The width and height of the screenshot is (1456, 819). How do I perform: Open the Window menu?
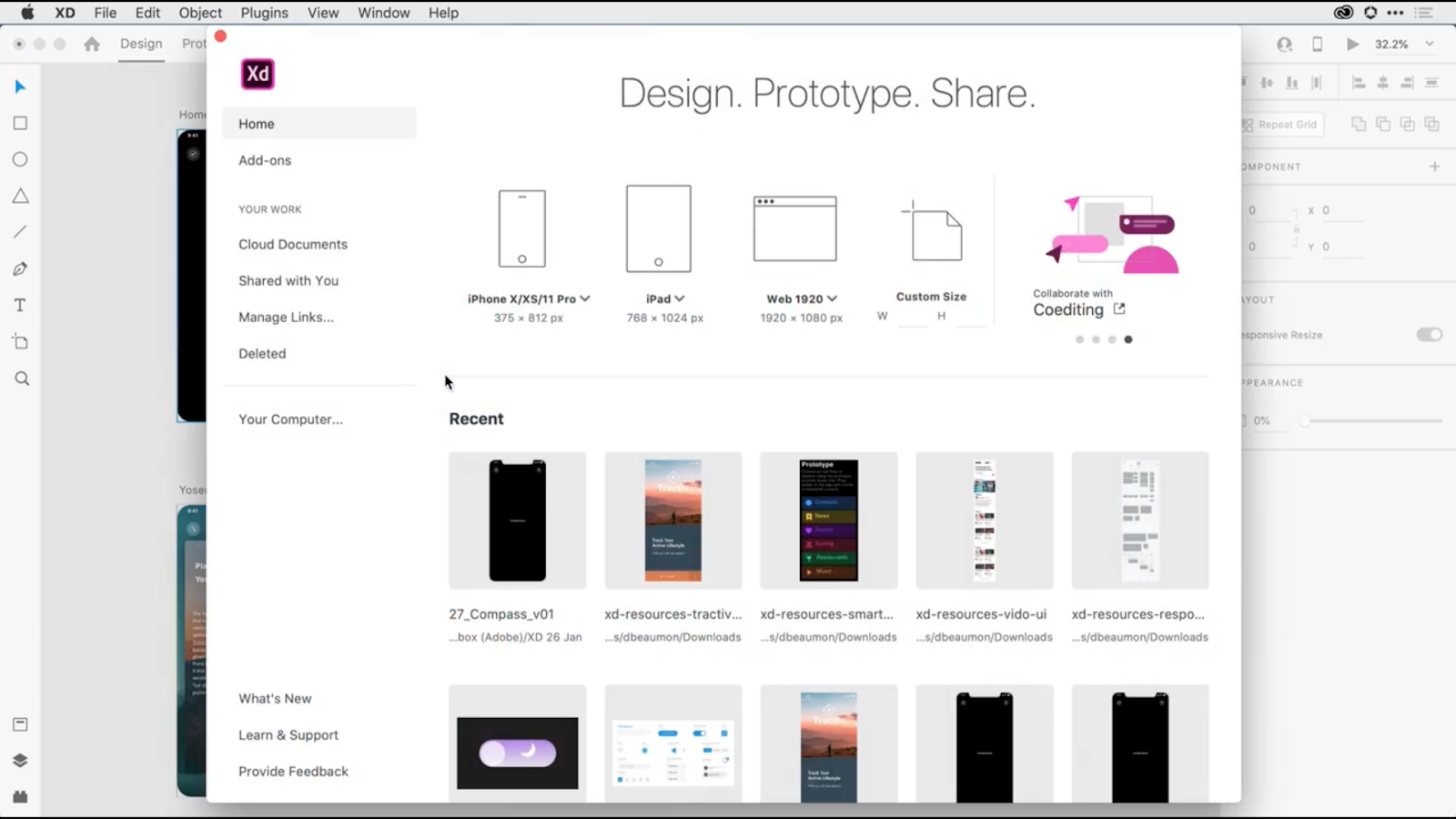coord(384,13)
